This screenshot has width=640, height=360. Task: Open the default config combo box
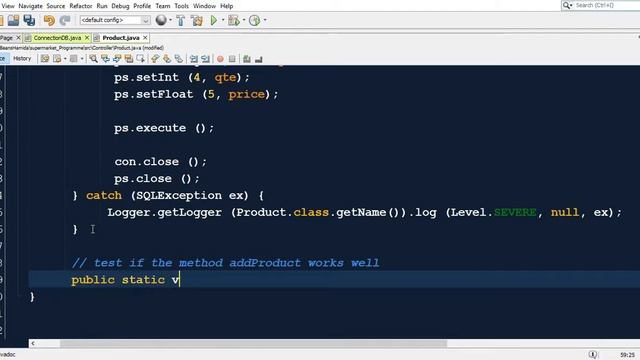(115, 20)
